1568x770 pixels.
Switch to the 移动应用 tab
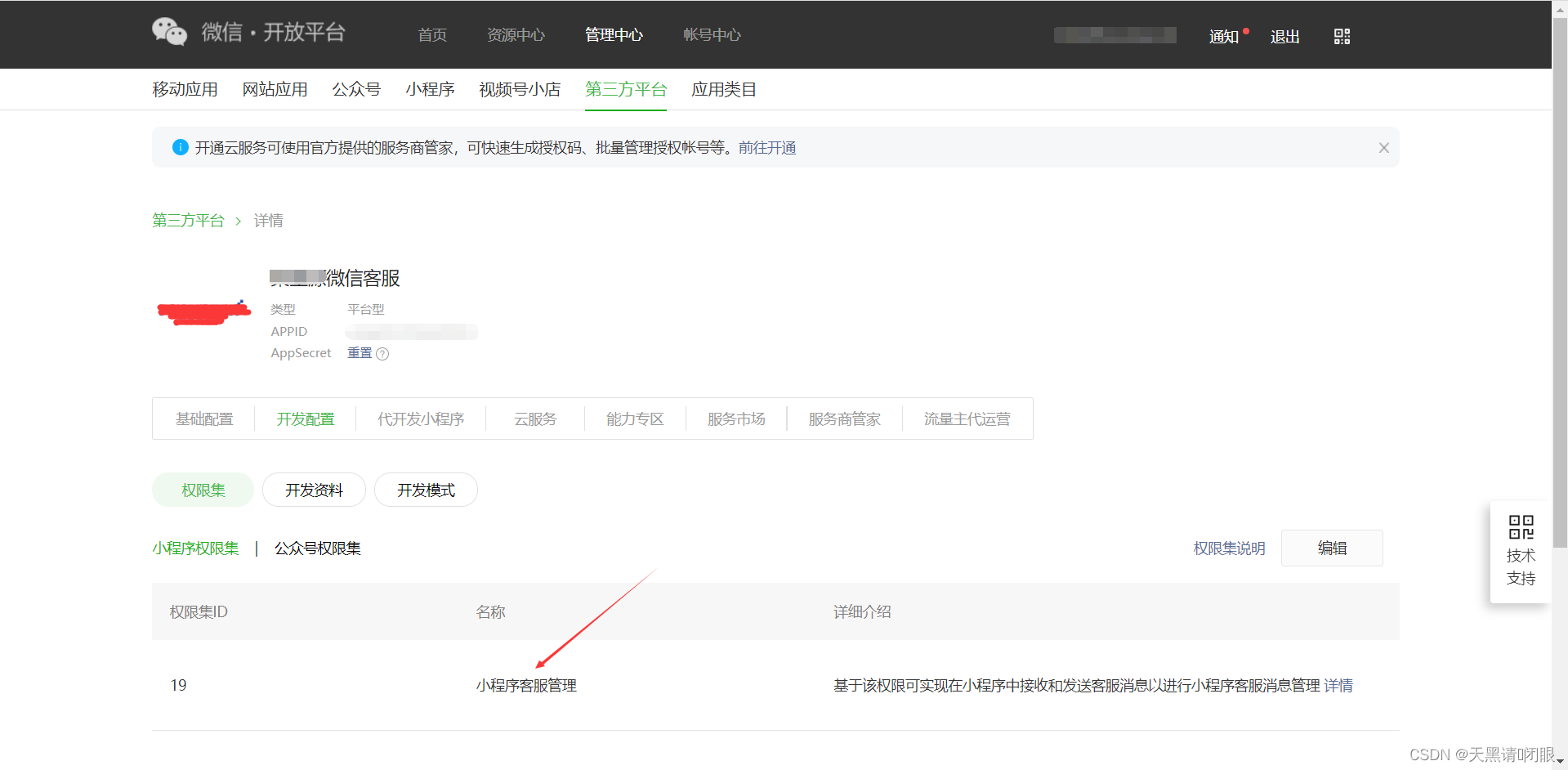pos(185,89)
